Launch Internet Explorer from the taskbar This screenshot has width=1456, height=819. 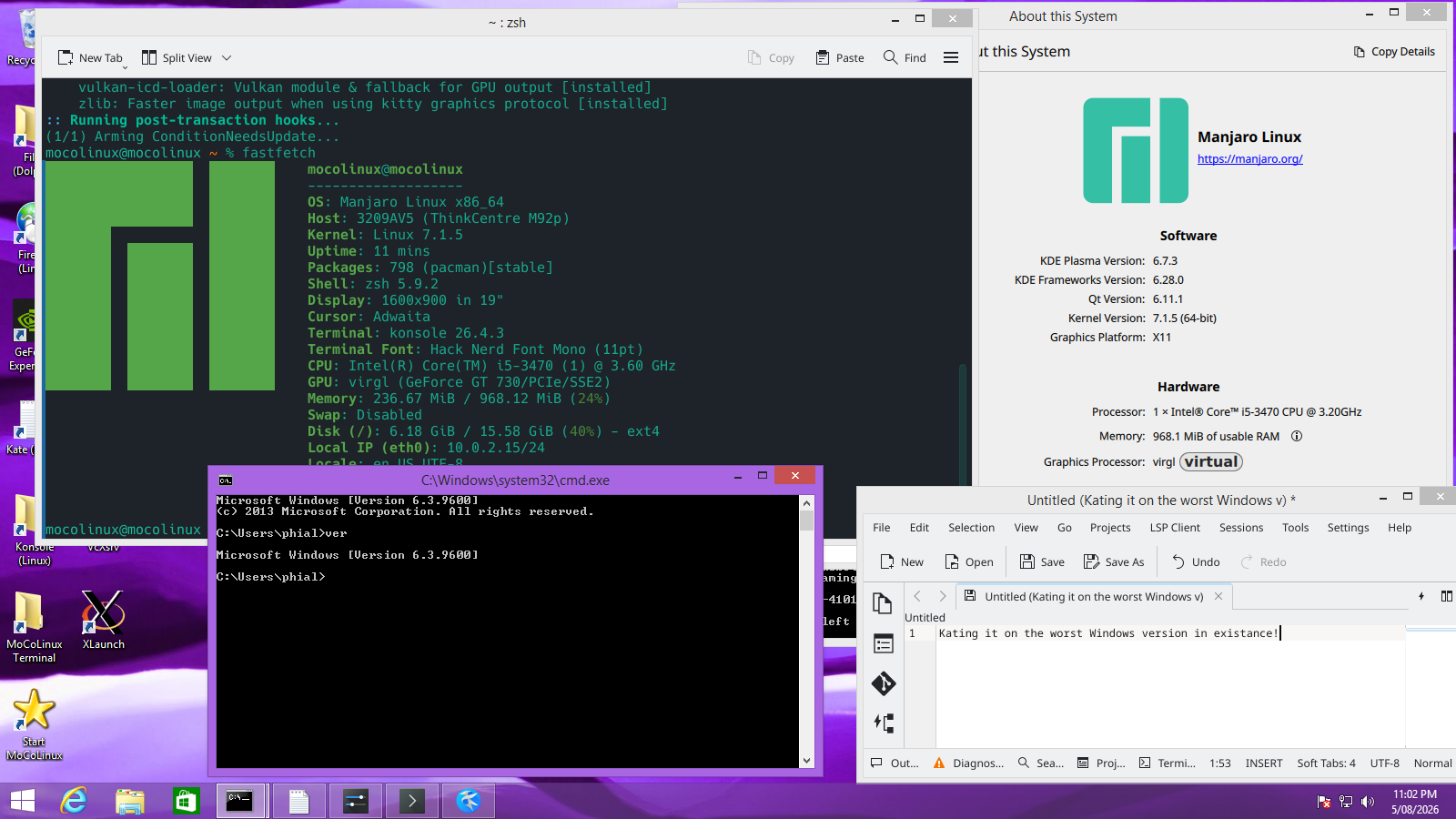[x=74, y=801]
